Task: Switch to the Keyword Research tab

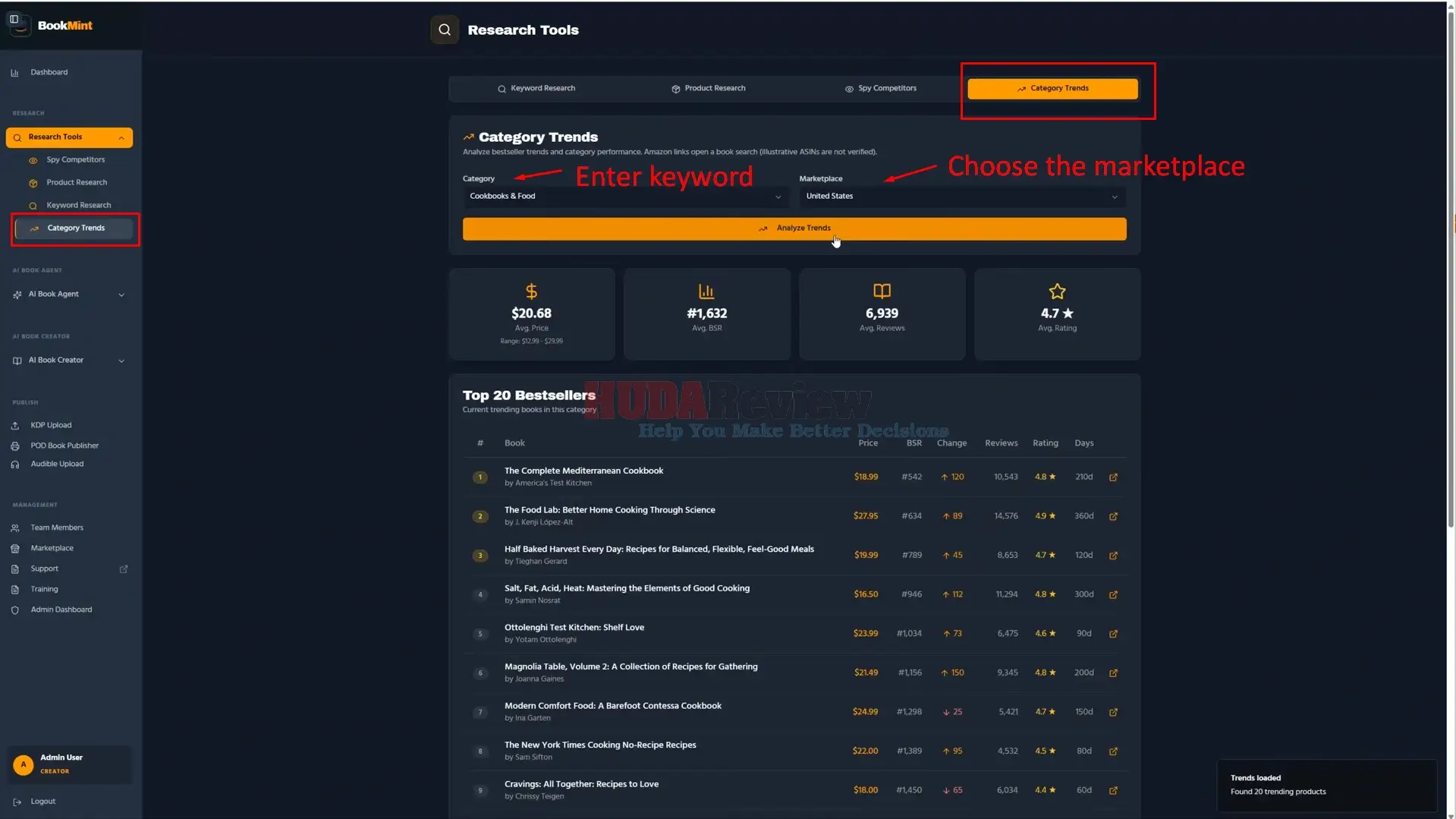Action: [x=536, y=89]
